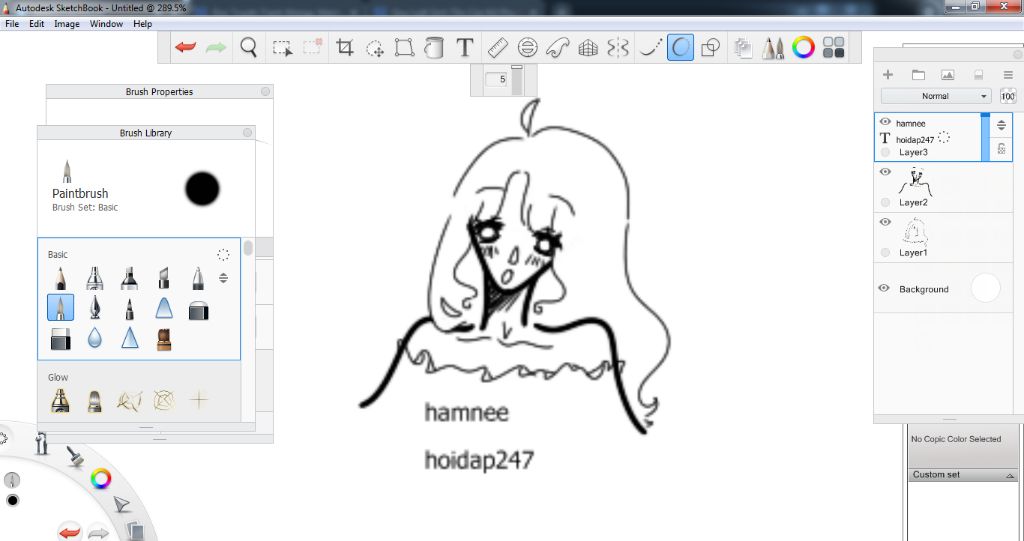
Task: Open the lagoon color wheel
Action: tap(101, 479)
